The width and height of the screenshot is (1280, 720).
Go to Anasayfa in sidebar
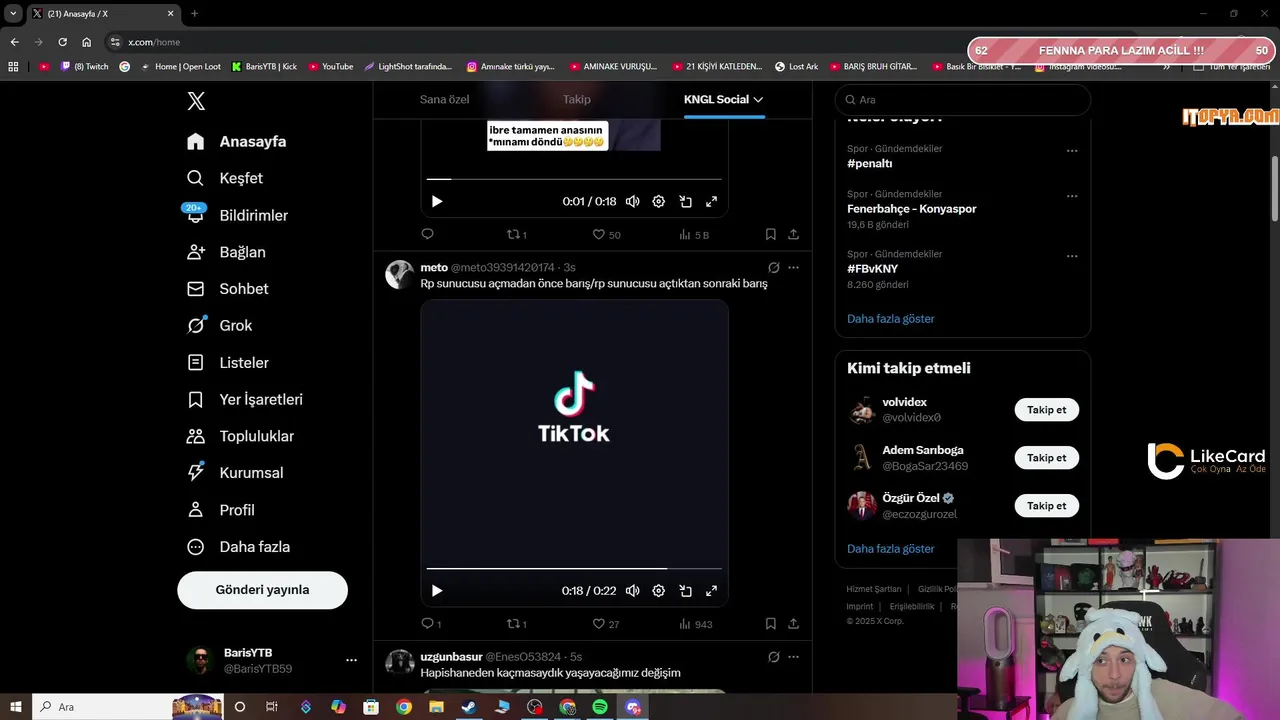coord(237,141)
